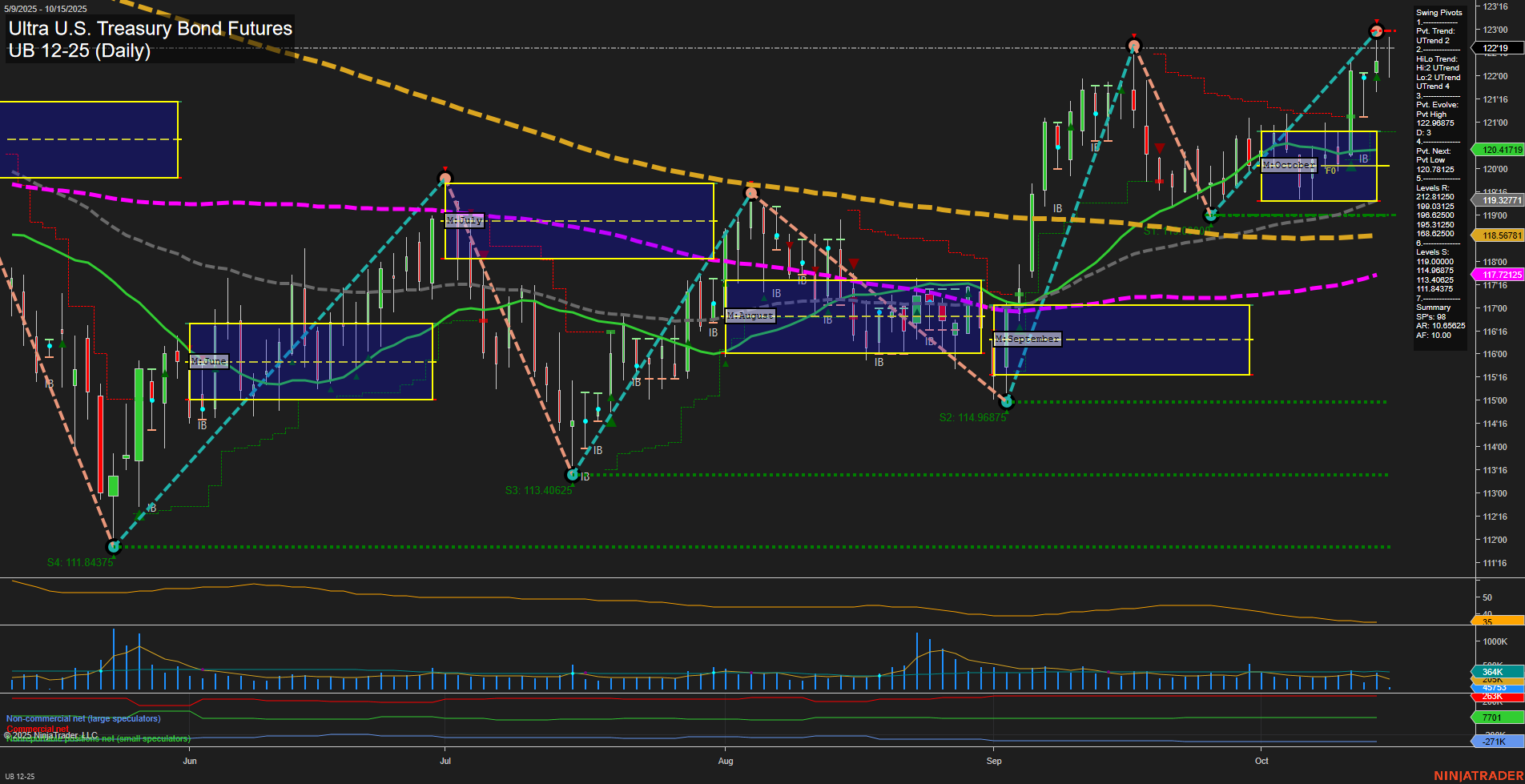Click the pivot low marker at S2 114.96875
1525x784 pixels.
(1007, 402)
